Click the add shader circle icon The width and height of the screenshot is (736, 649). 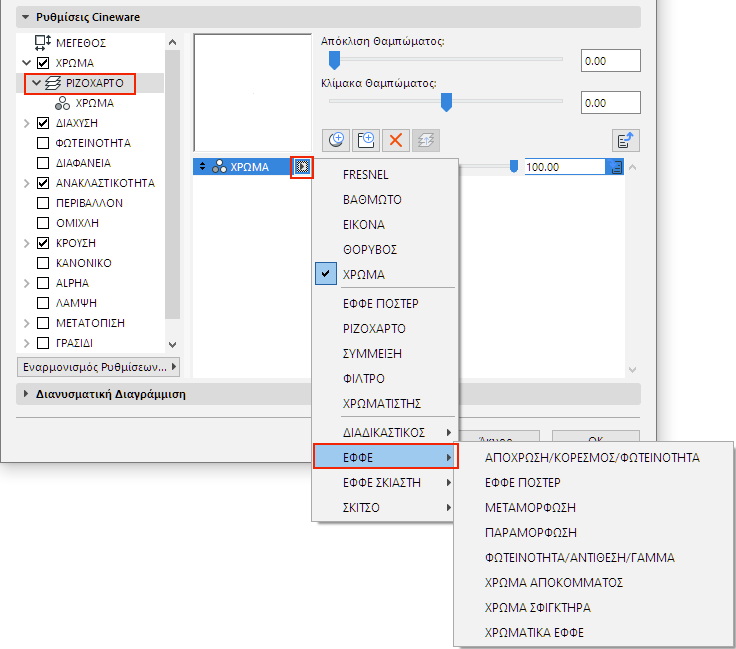(x=336, y=140)
